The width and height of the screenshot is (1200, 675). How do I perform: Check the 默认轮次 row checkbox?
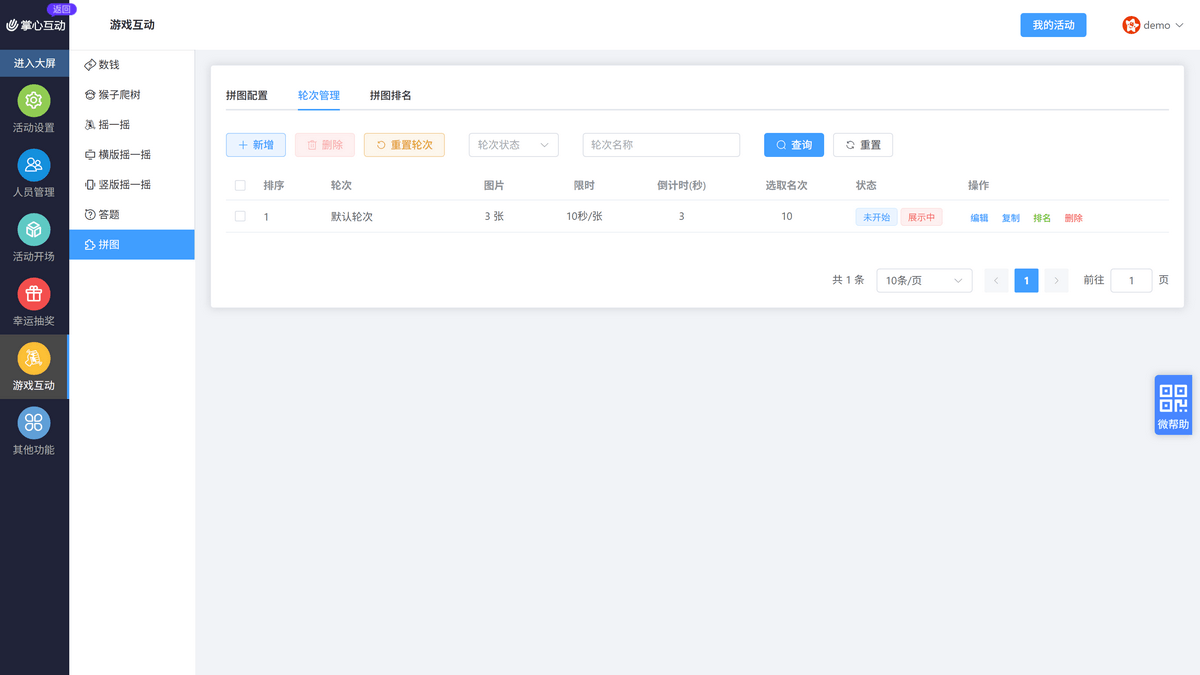click(x=240, y=216)
